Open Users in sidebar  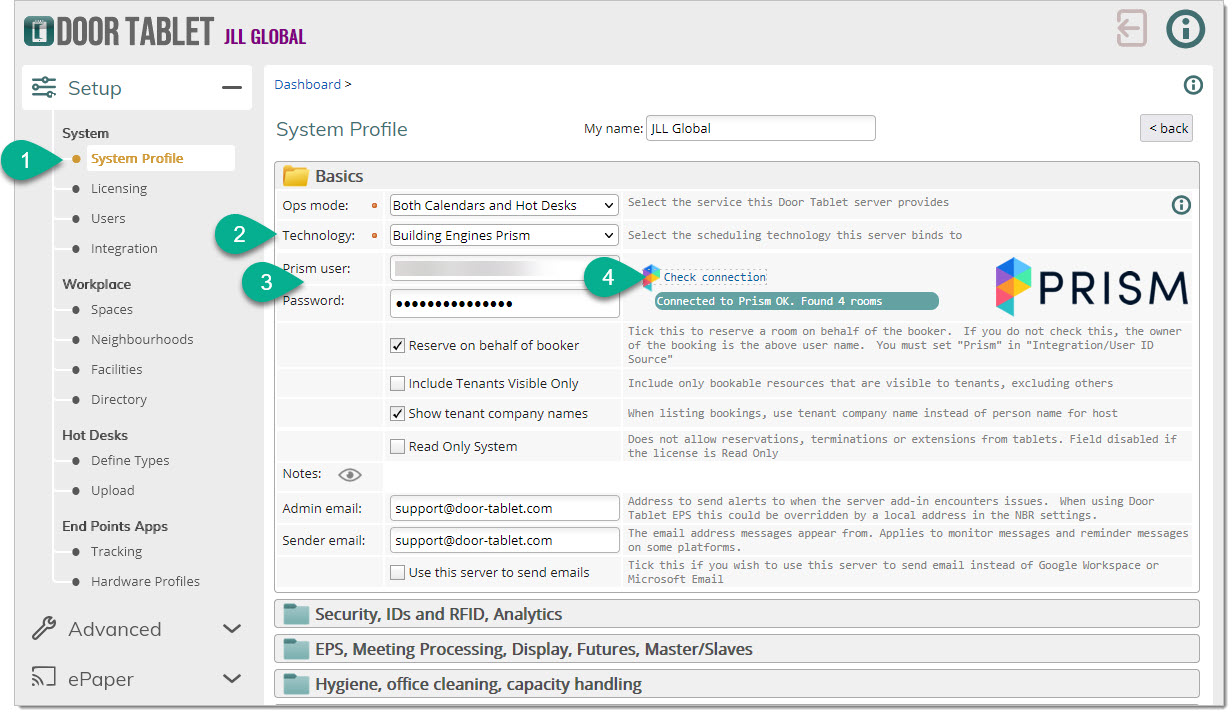click(108, 219)
